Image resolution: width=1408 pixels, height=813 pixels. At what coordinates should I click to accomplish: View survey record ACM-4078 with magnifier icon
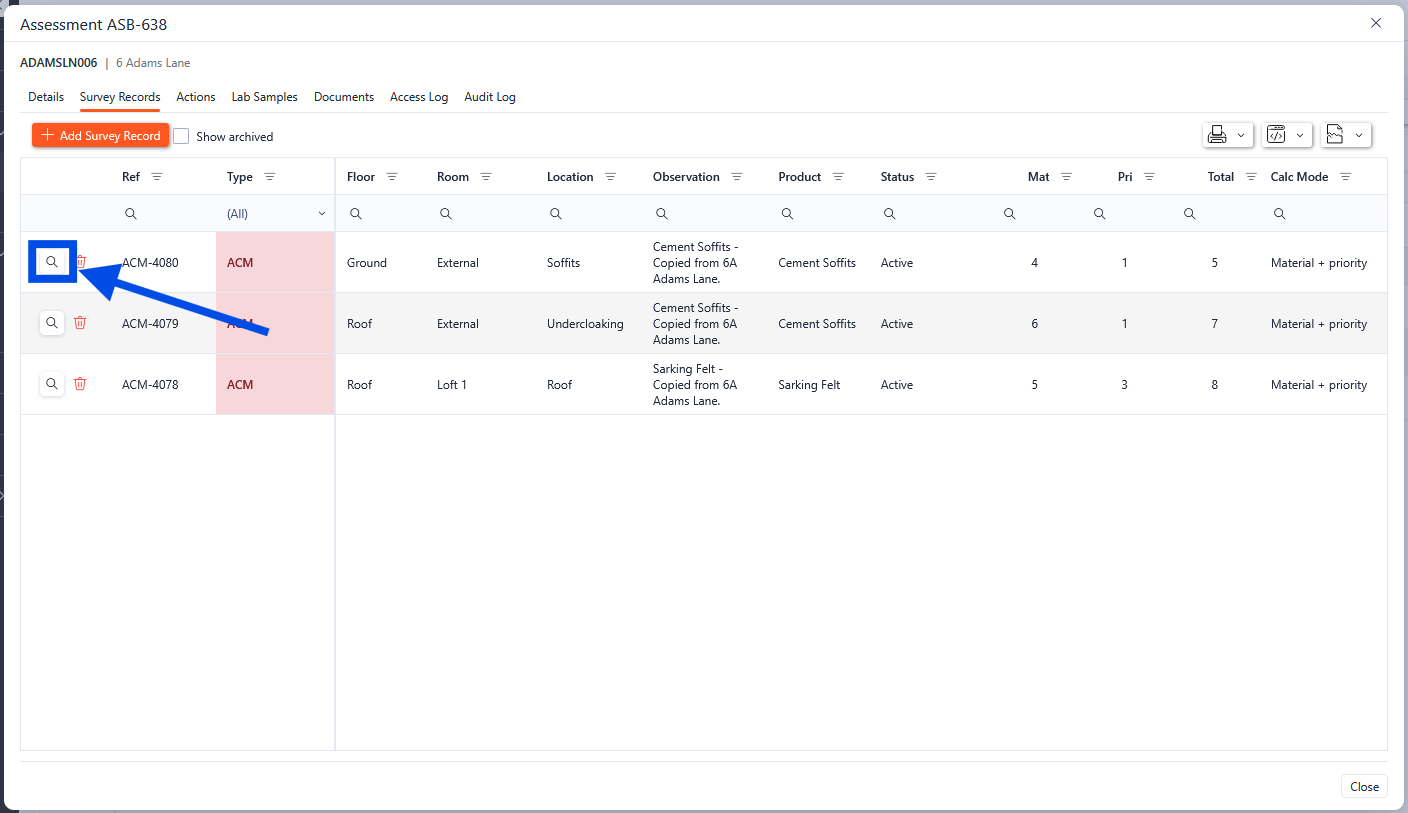[x=52, y=384]
